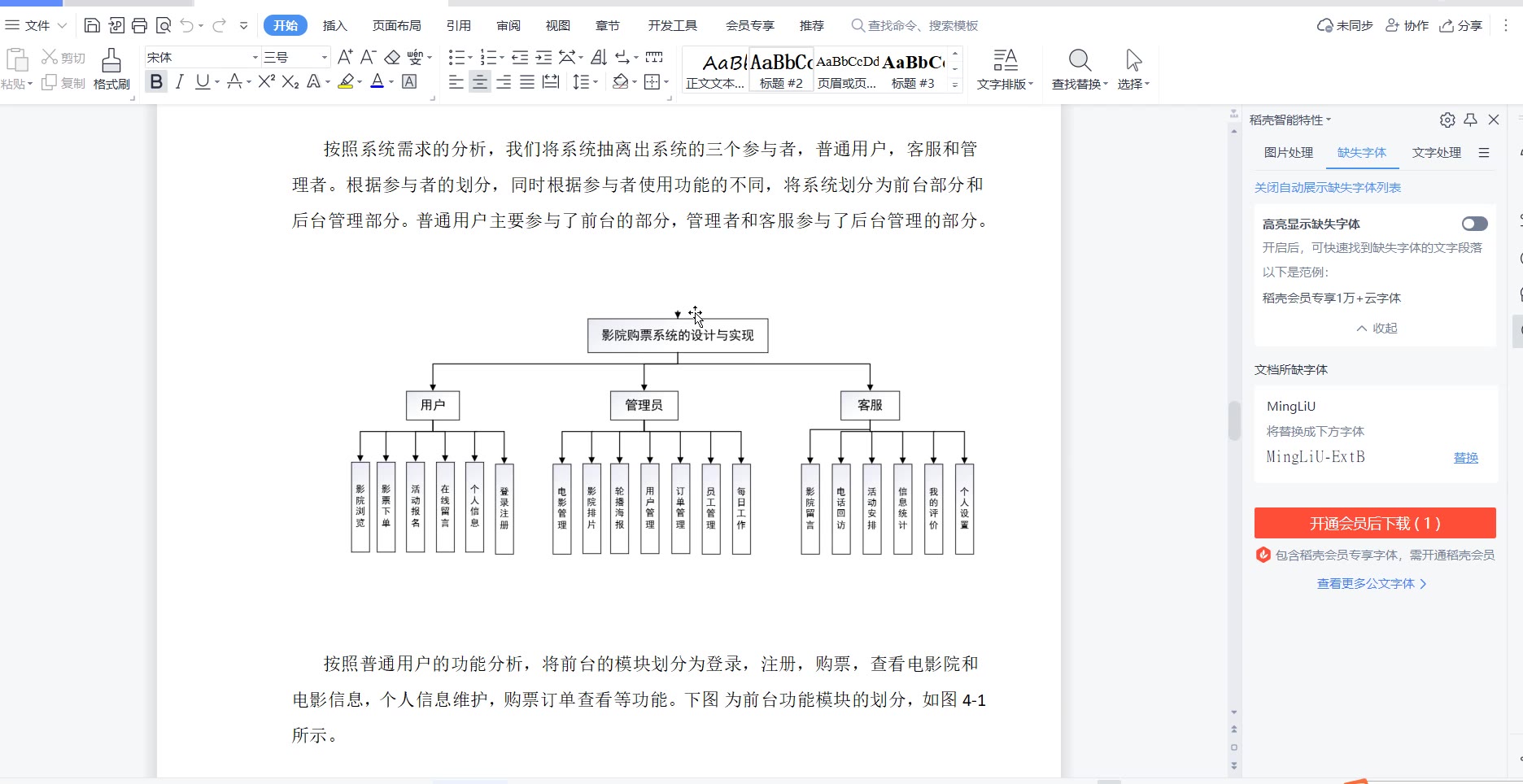This screenshot has width=1523, height=784.
Task: Align text to the left
Action: [x=456, y=81]
